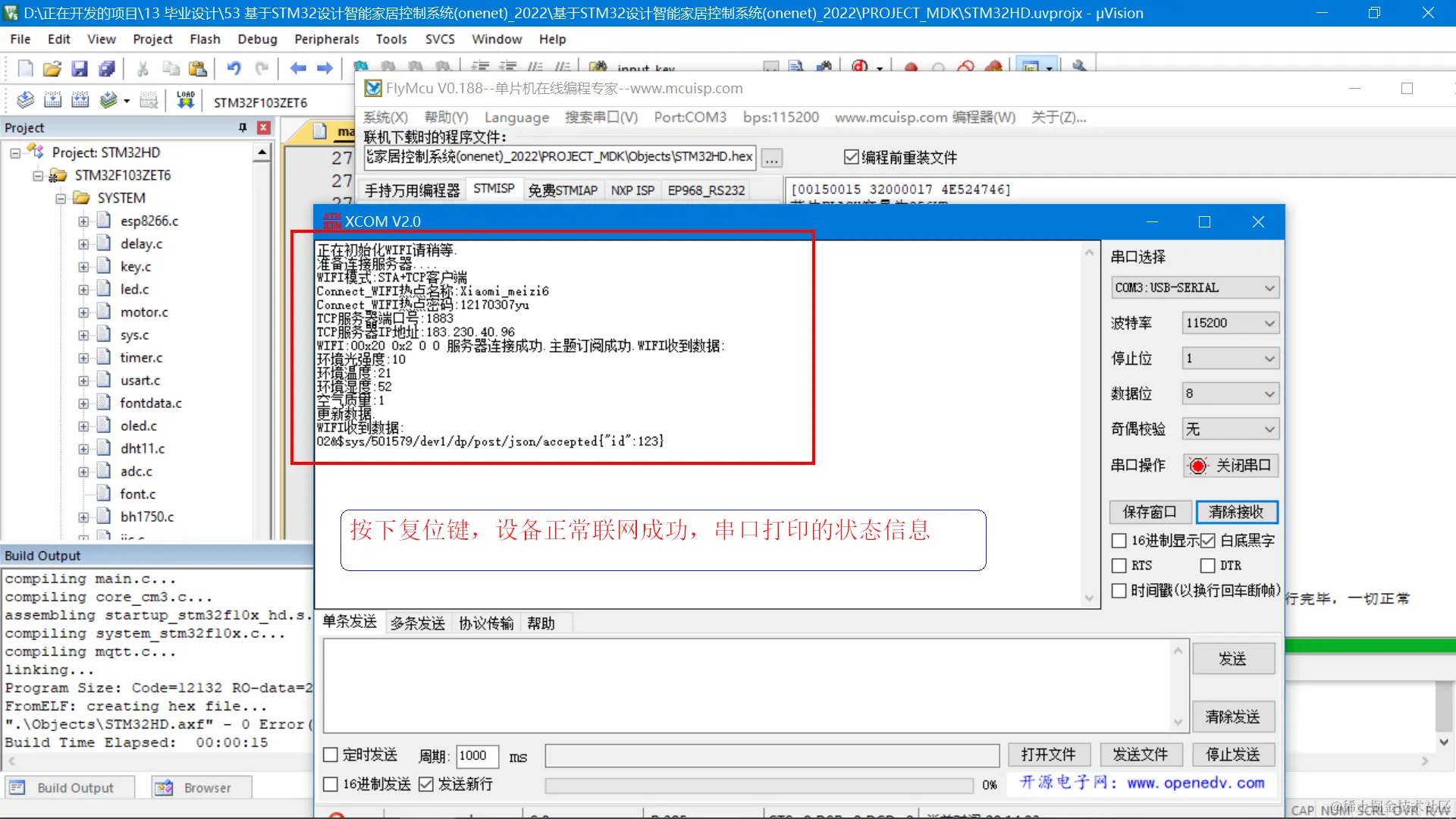Screen dimensions: 1456x819
Task: Click the Rebuild all targets icon
Action: [x=80, y=101]
